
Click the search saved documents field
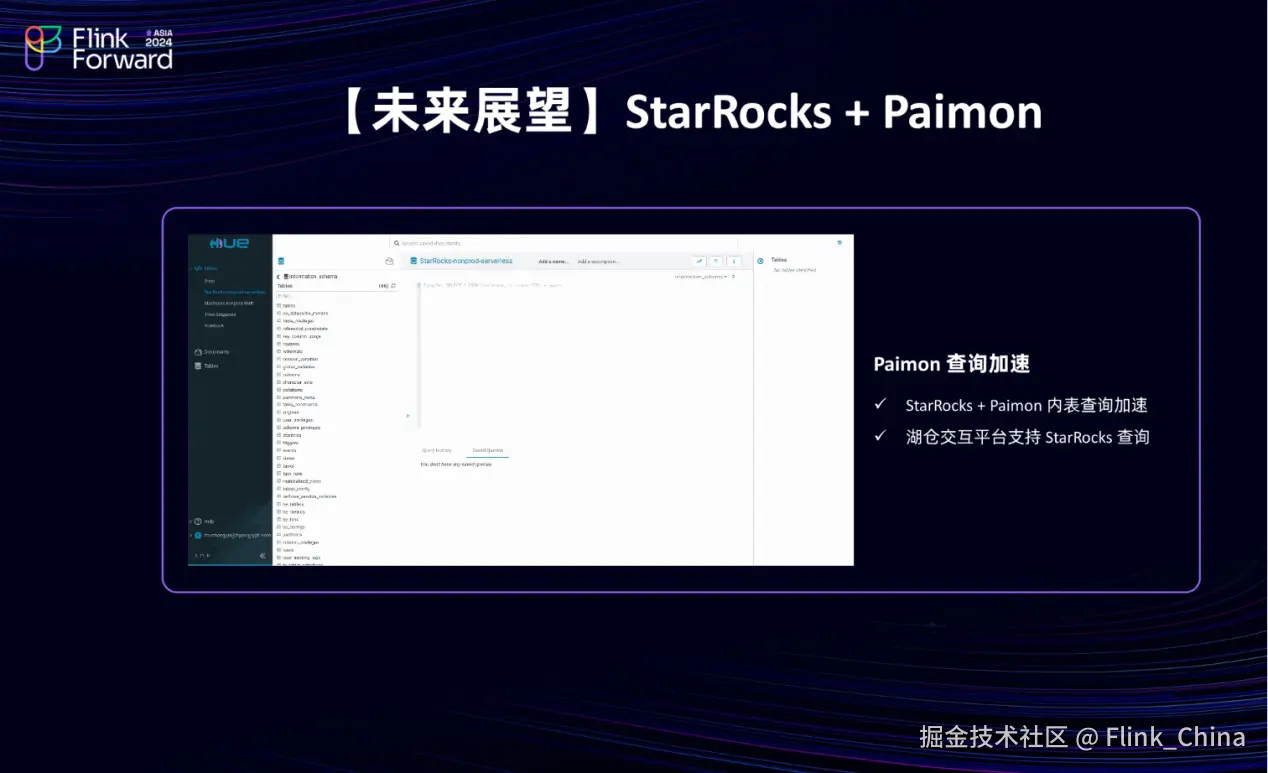(x=565, y=243)
